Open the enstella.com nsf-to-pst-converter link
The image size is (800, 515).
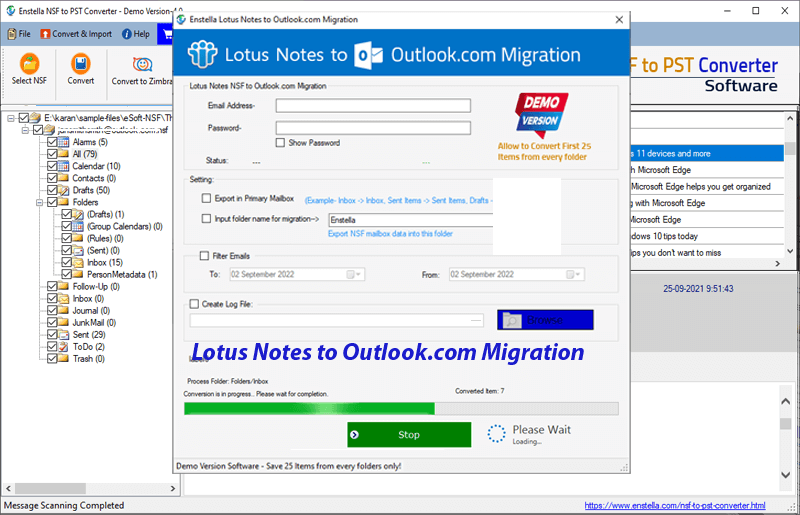tap(674, 505)
